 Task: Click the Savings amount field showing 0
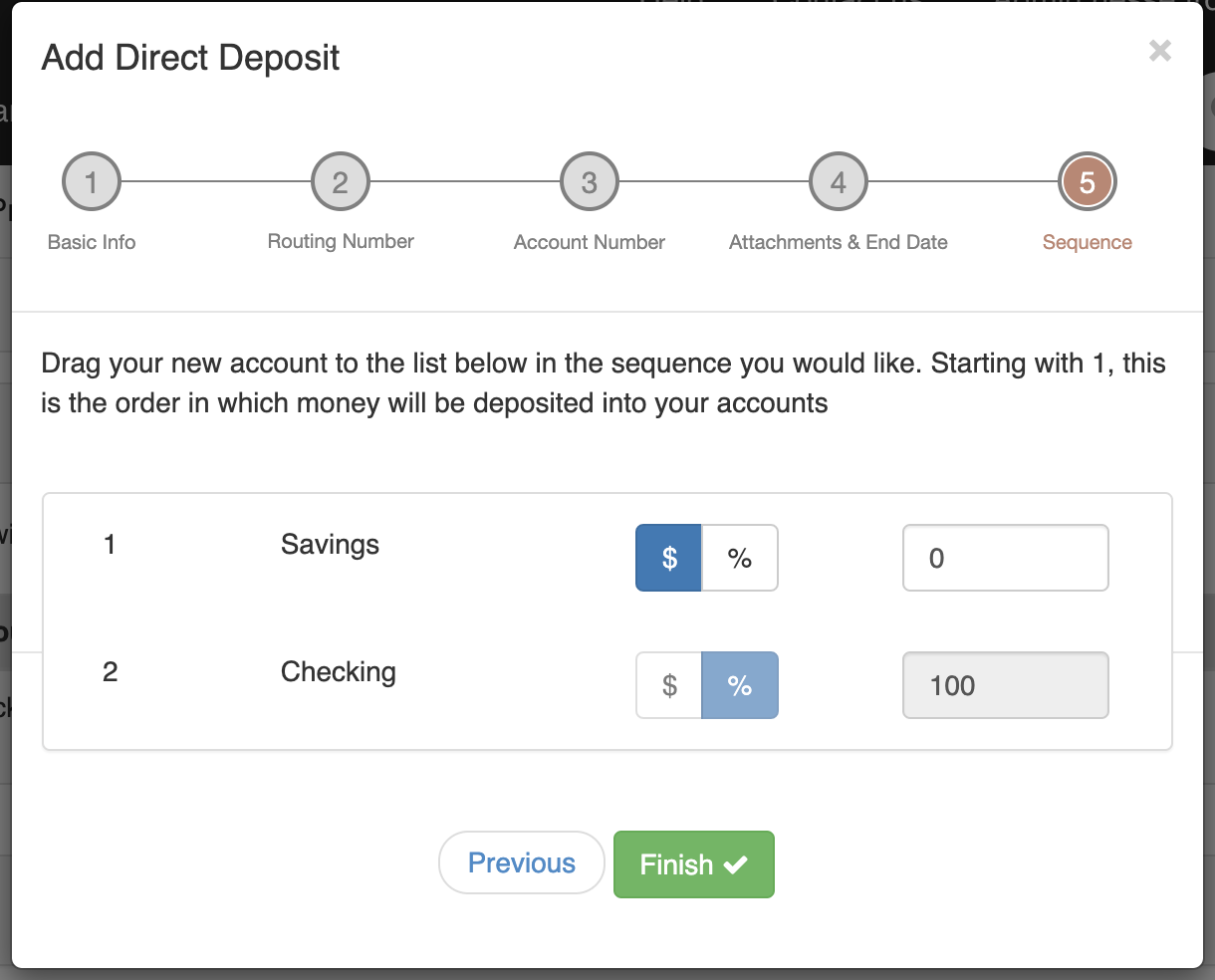click(1005, 558)
